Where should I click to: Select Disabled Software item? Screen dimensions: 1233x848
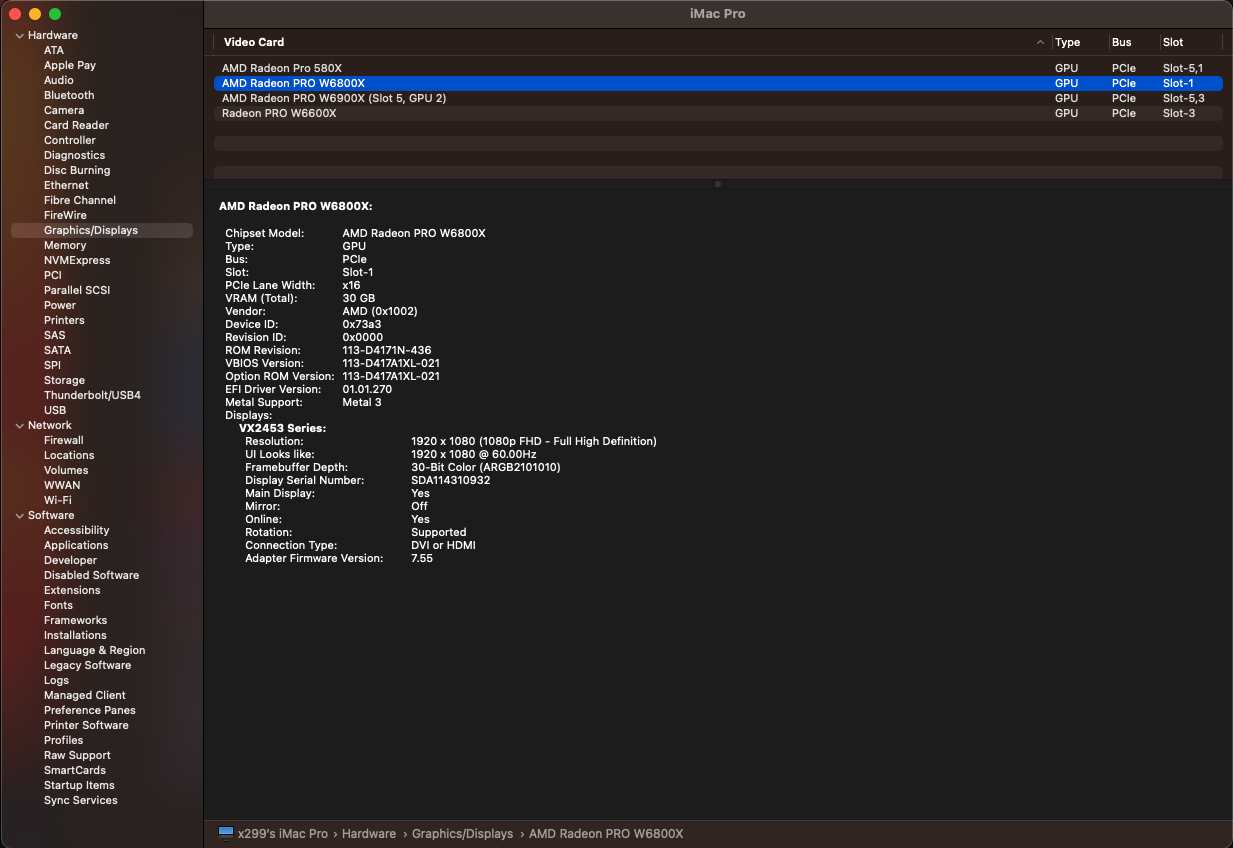point(92,575)
